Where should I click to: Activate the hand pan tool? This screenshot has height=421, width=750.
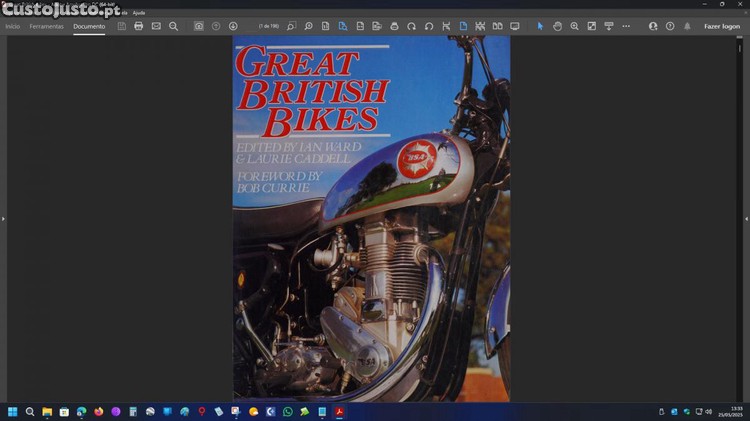[557, 26]
